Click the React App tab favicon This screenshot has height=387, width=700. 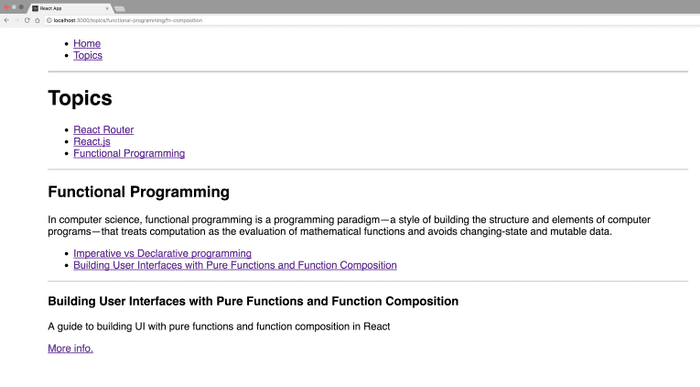[x=35, y=8]
